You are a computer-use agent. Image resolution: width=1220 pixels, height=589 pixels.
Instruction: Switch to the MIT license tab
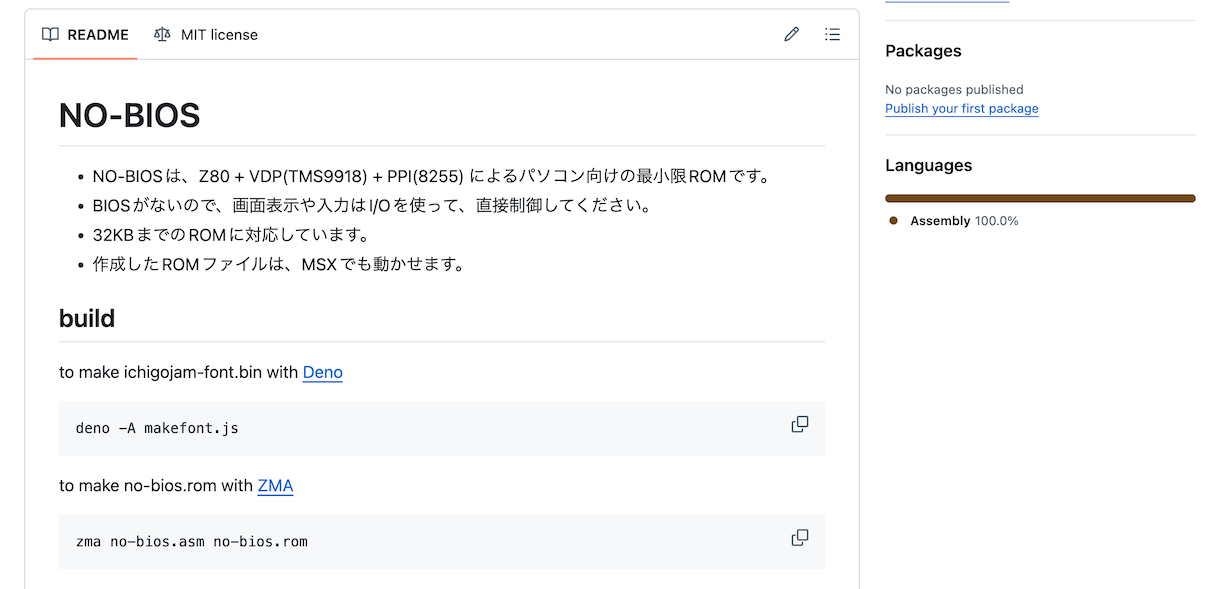coord(206,35)
